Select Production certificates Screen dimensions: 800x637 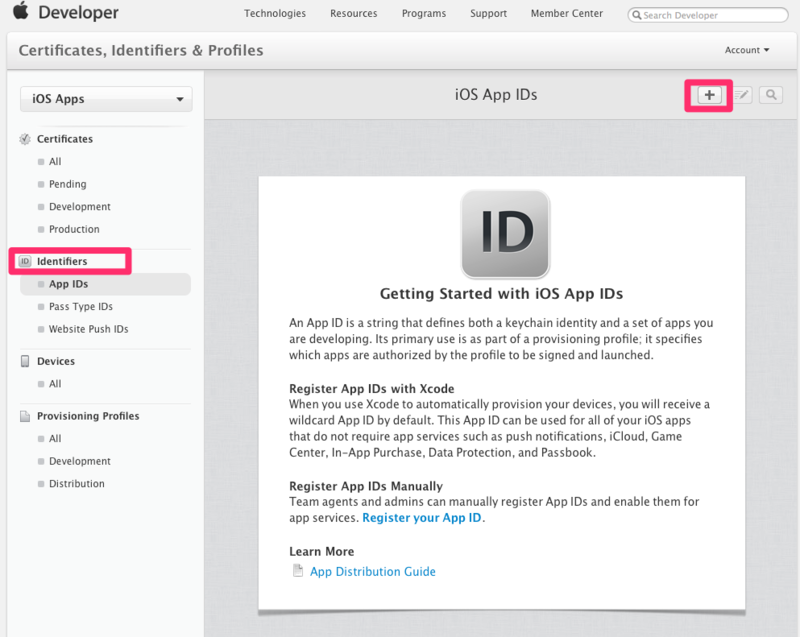tap(74, 229)
